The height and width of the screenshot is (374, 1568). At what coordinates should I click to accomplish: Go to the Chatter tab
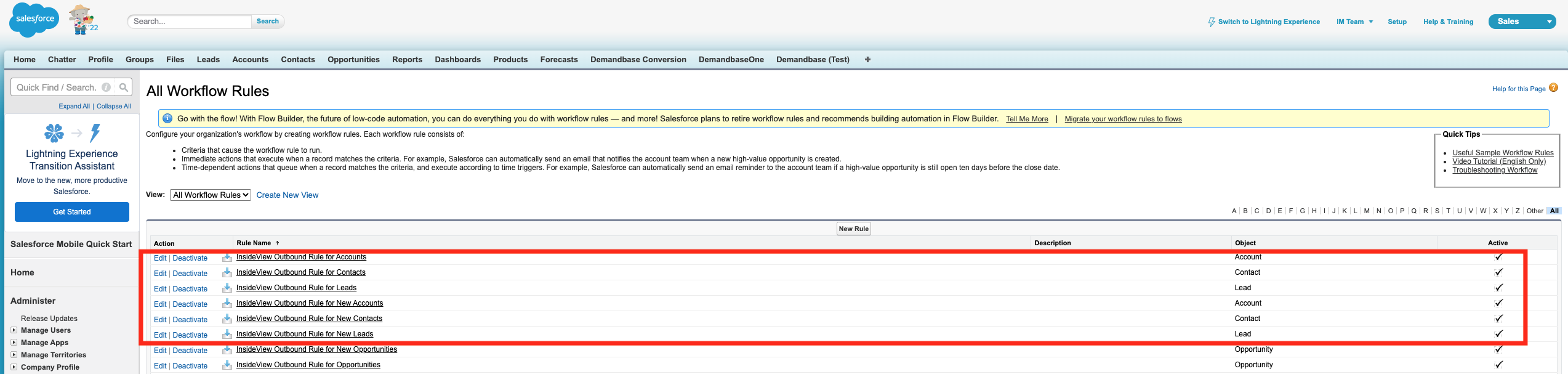(62, 60)
